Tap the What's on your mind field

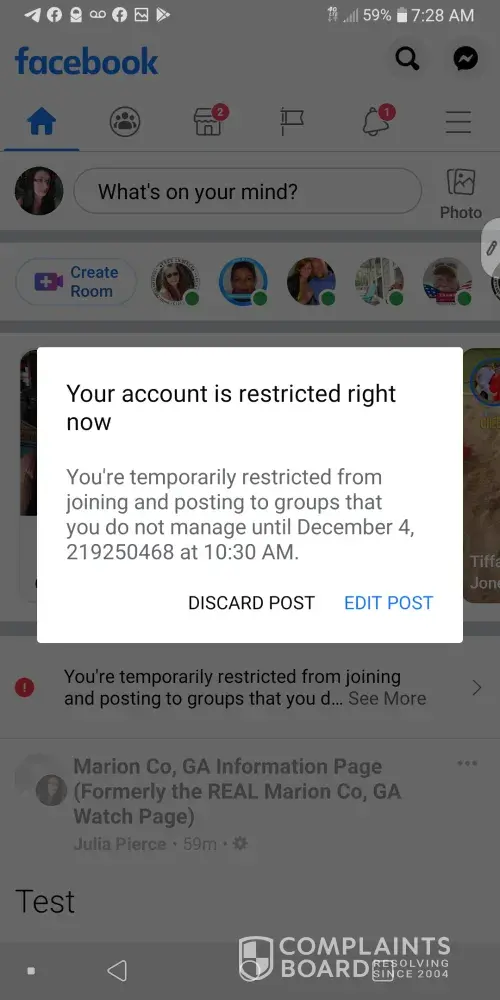pos(247,191)
